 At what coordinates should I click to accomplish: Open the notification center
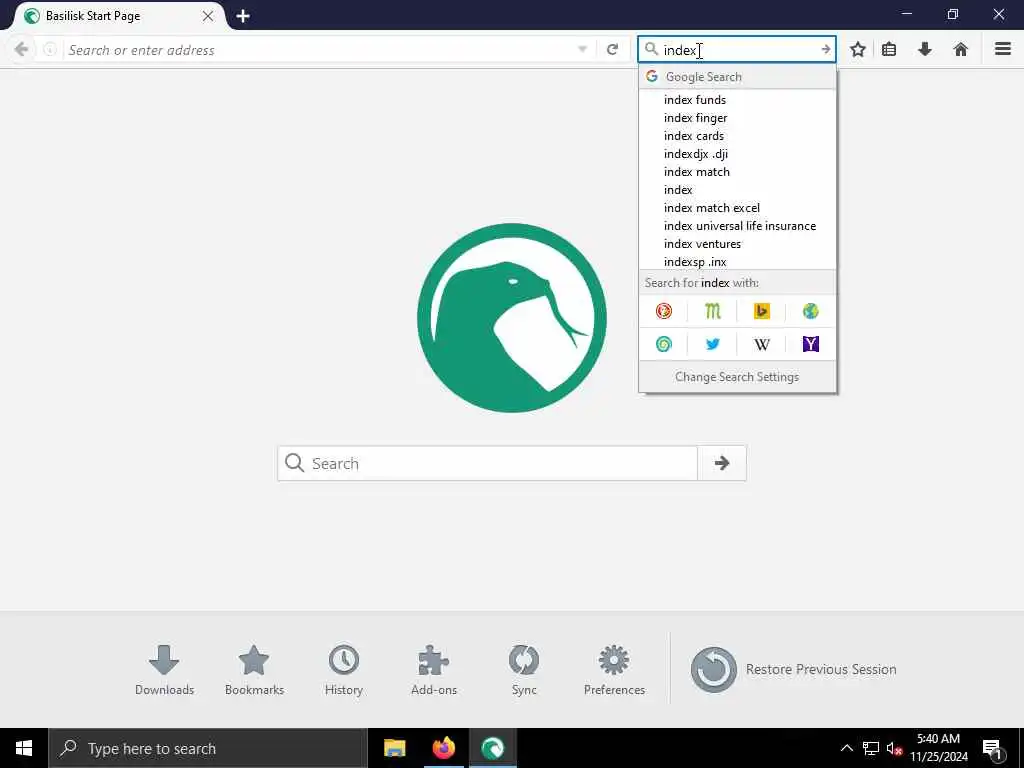pyautogui.click(x=992, y=748)
